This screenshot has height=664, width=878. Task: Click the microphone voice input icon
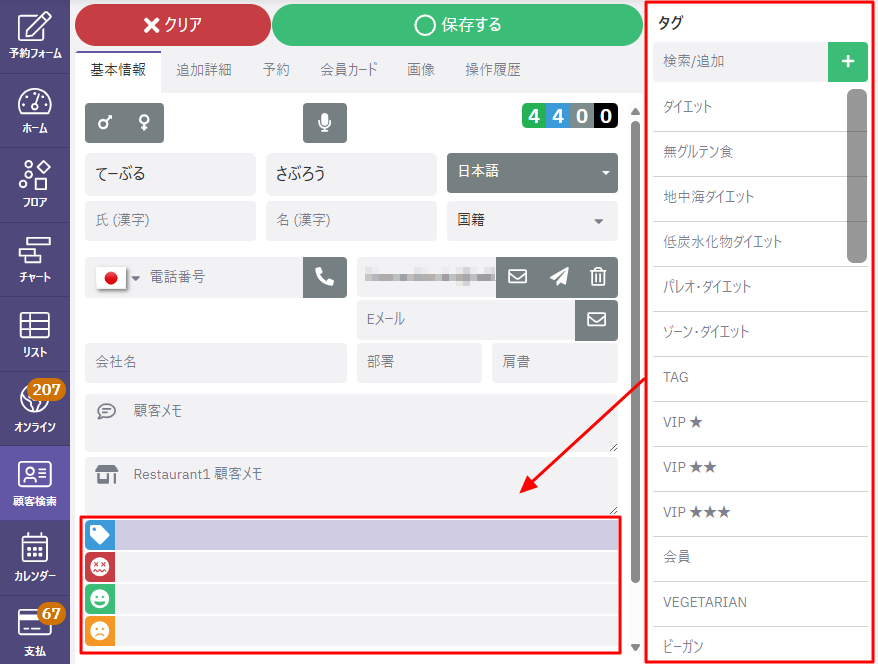(325, 123)
